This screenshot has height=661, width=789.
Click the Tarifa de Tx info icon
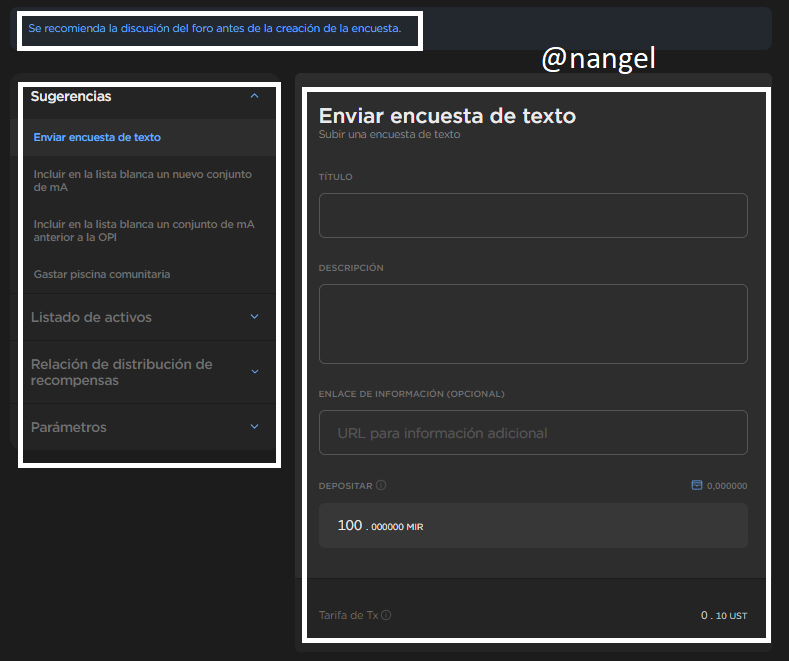(x=386, y=615)
